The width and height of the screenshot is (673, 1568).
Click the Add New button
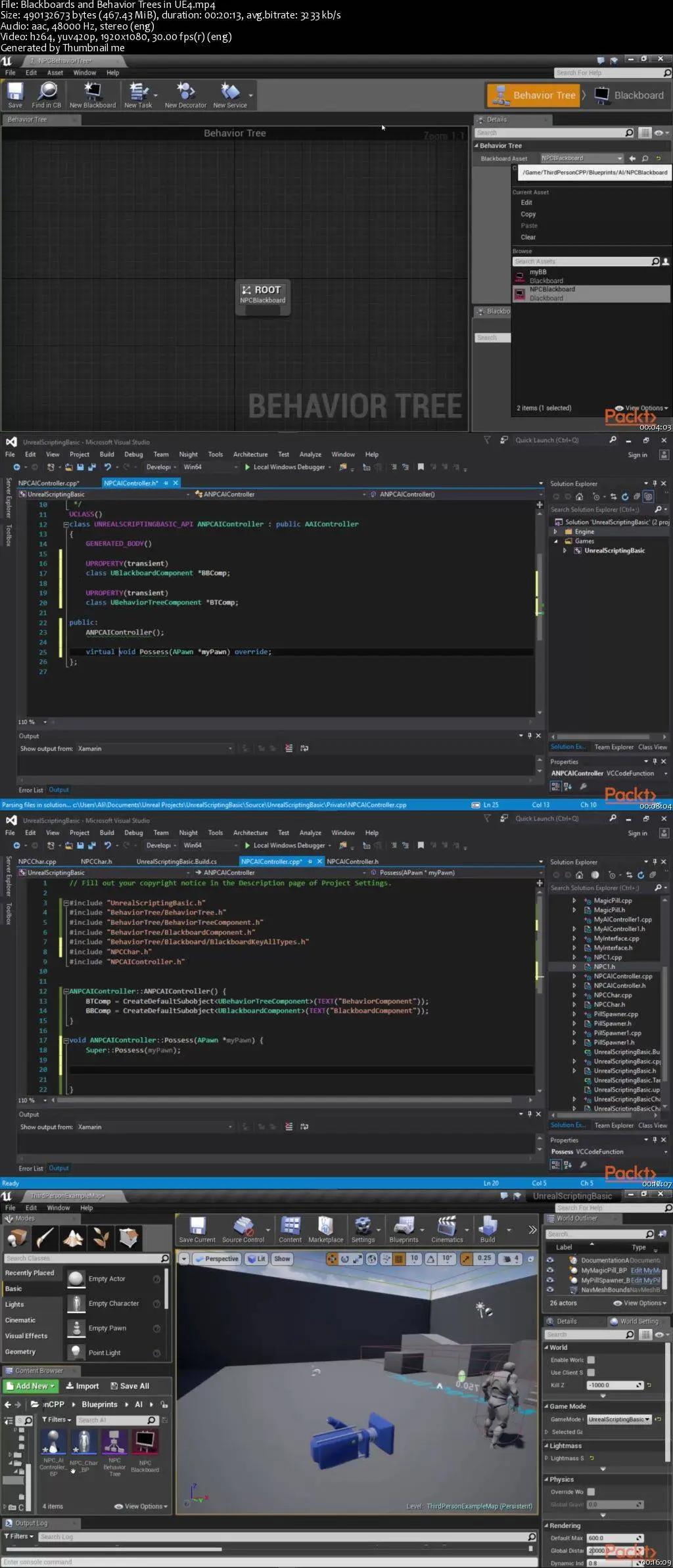coord(31,1386)
